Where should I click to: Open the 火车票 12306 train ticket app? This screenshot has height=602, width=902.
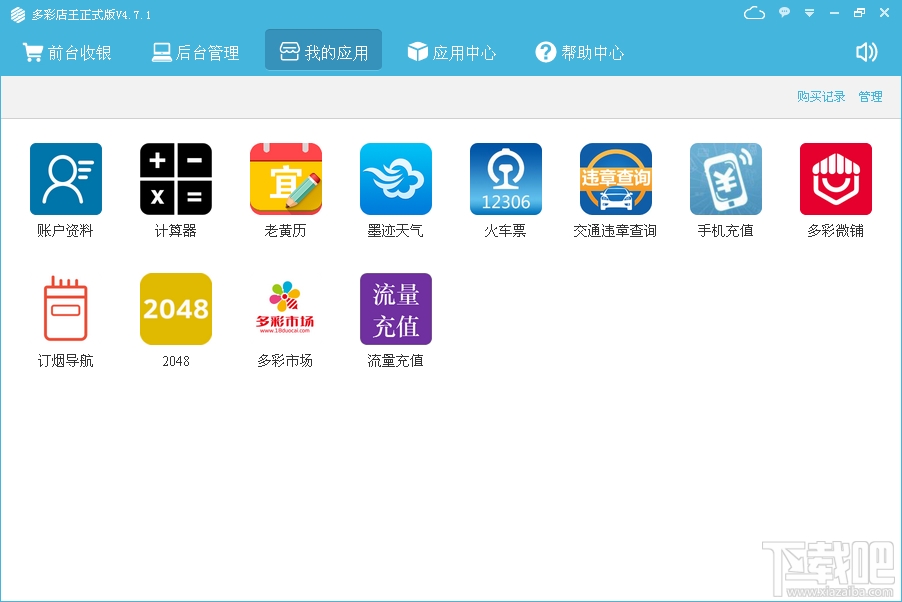tap(506, 179)
